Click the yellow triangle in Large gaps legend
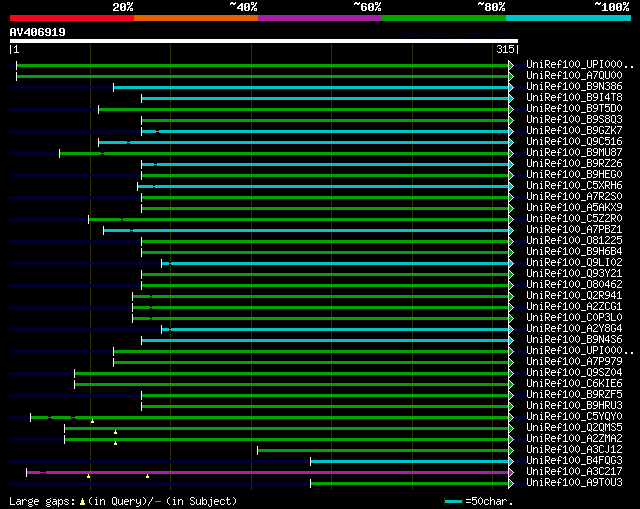The image size is (640, 509). click(82, 501)
